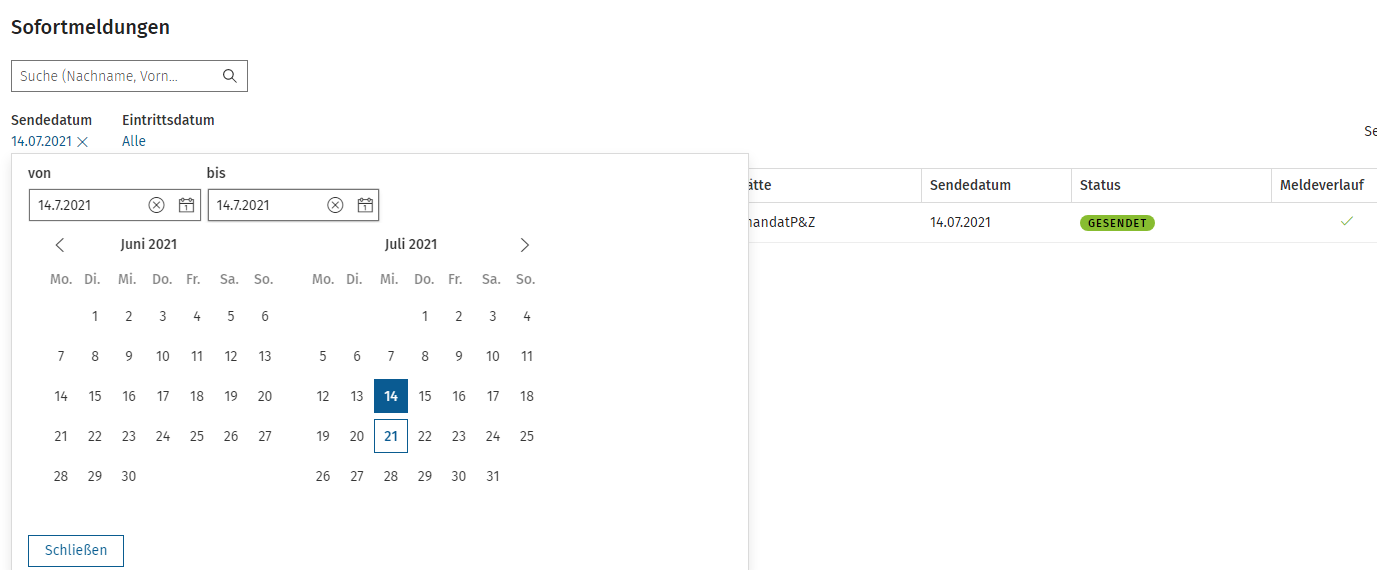Remove the 14.07.2021 Sendedatum filter via X
The image size is (1377, 570).
click(83, 142)
